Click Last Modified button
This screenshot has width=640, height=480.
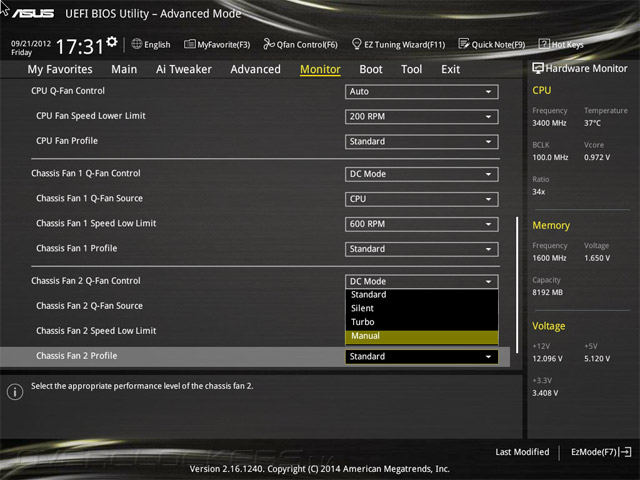click(522, 452)
